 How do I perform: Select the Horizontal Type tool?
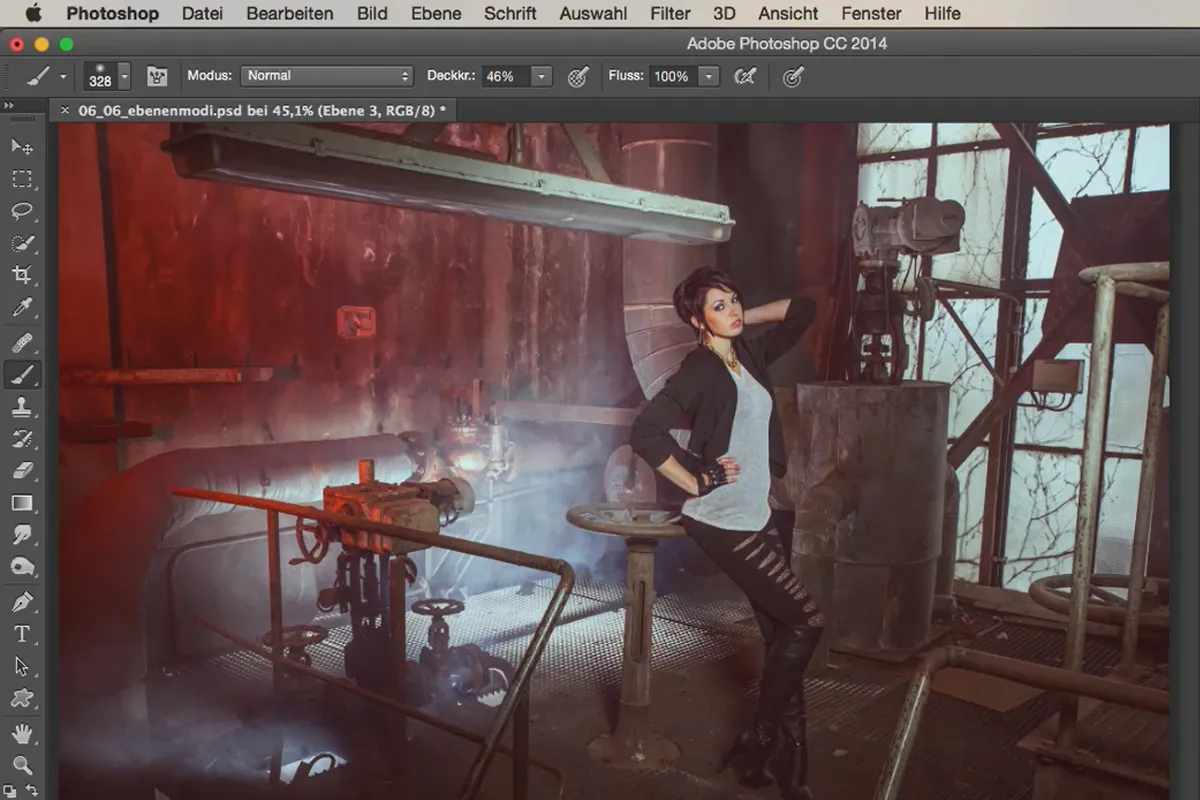point(21,634)
